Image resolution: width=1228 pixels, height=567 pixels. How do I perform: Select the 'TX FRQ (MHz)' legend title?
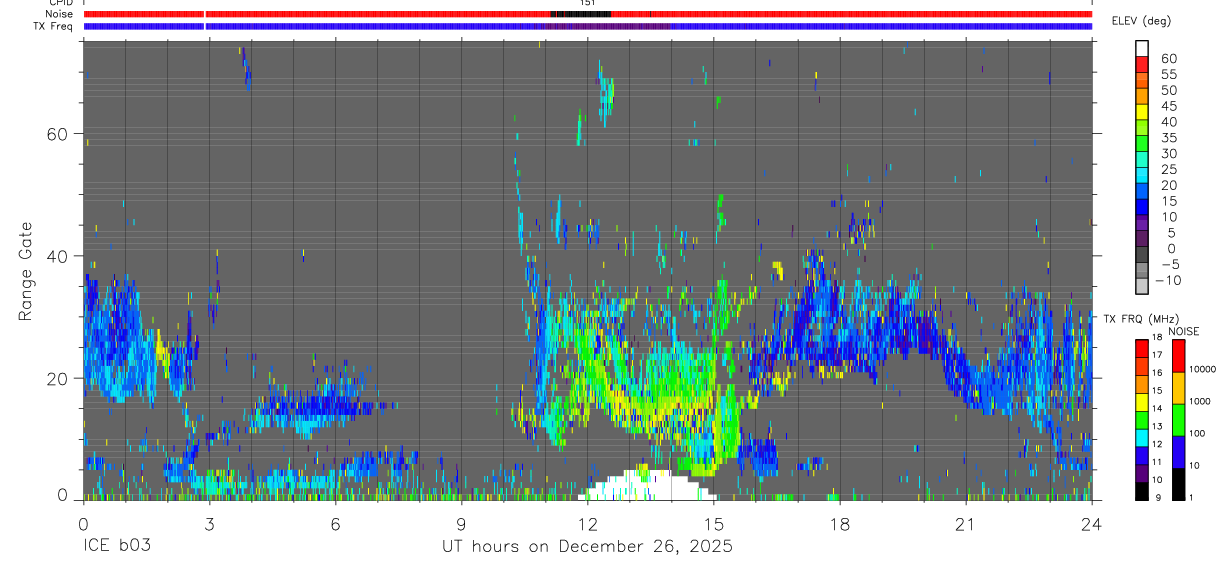coord(1141,319)
